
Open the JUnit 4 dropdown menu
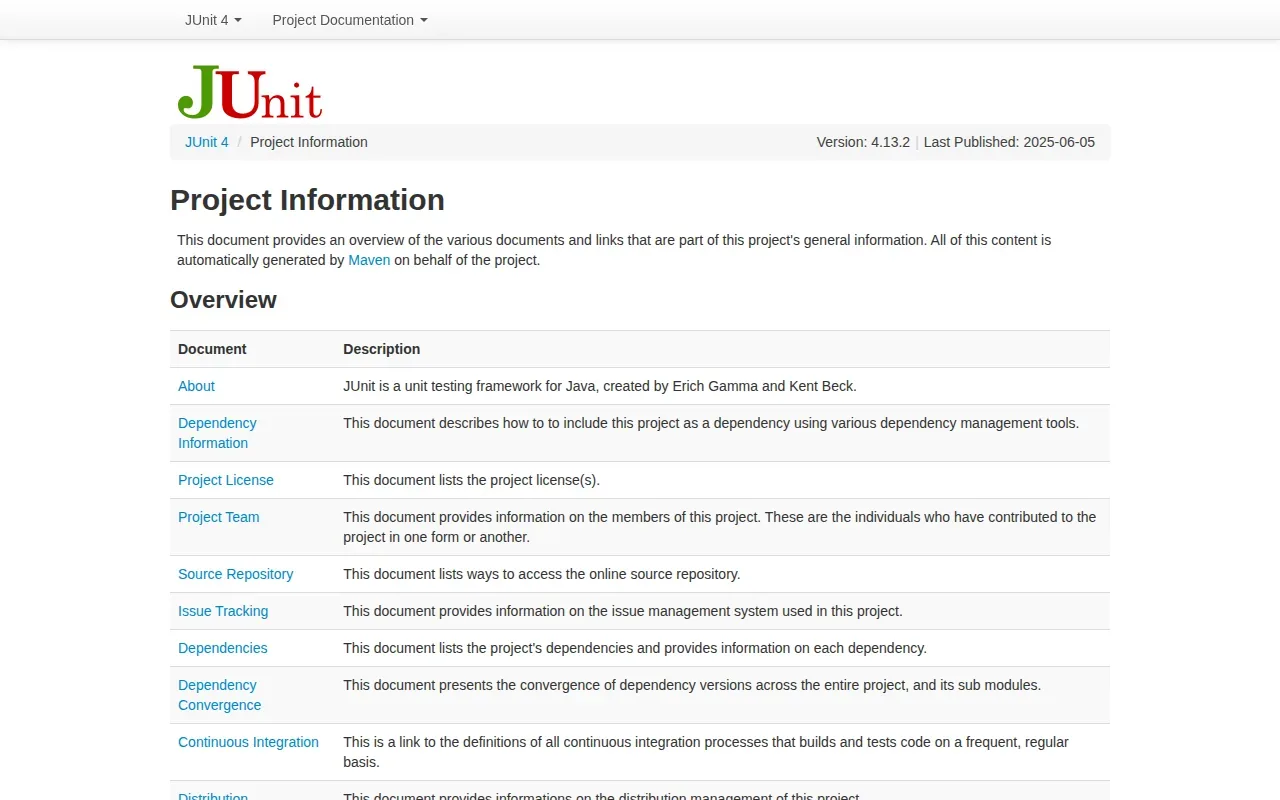click(213, 20)
